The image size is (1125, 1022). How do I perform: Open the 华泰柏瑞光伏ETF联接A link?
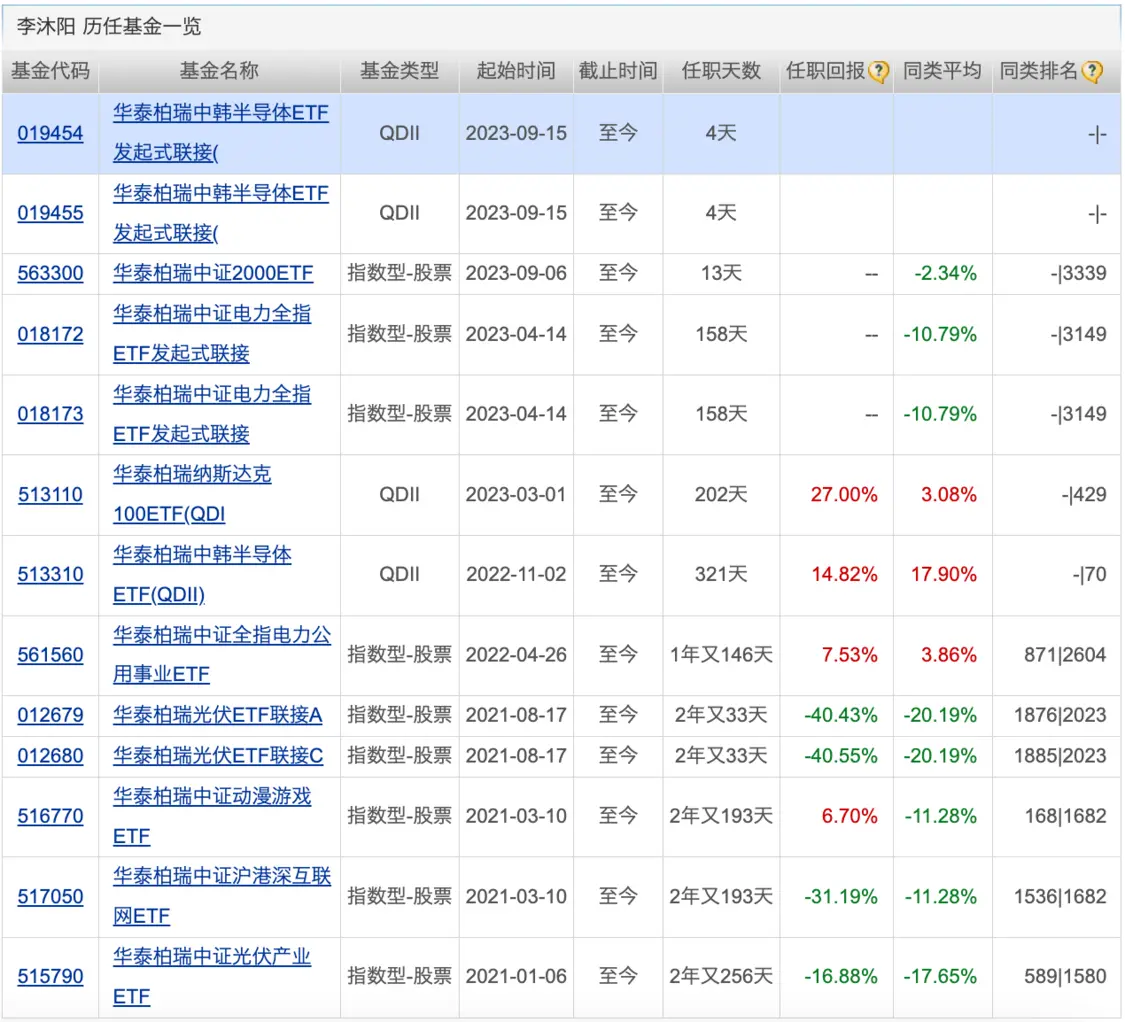218,716
